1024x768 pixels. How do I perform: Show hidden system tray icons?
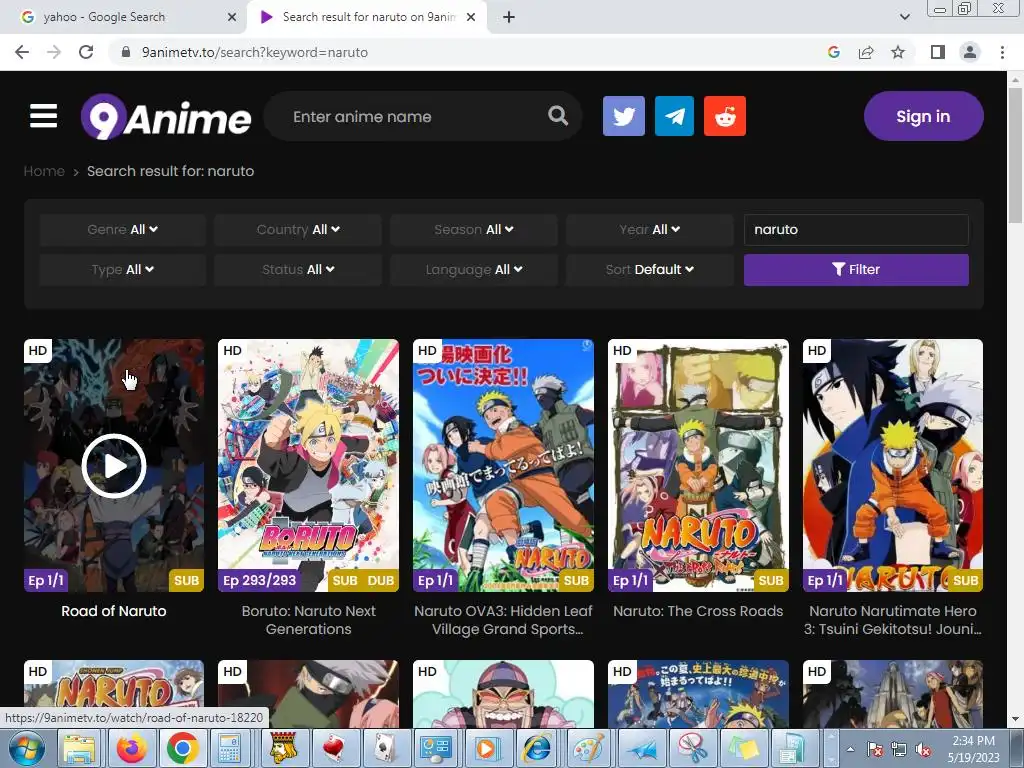pyautogui.click(x=850, y=750)
